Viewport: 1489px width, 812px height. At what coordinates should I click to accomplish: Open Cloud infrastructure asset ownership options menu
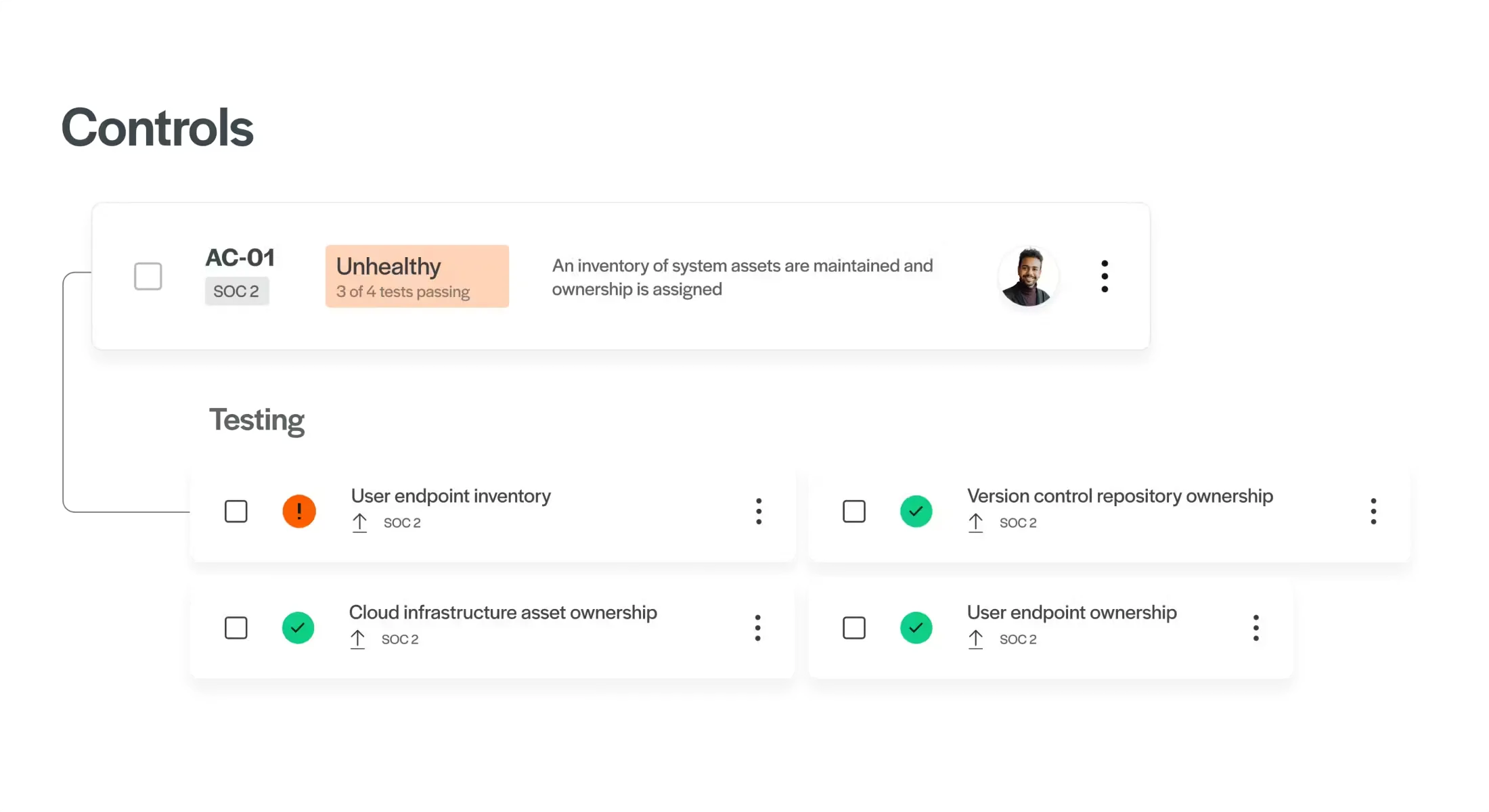tap(757, 628)
